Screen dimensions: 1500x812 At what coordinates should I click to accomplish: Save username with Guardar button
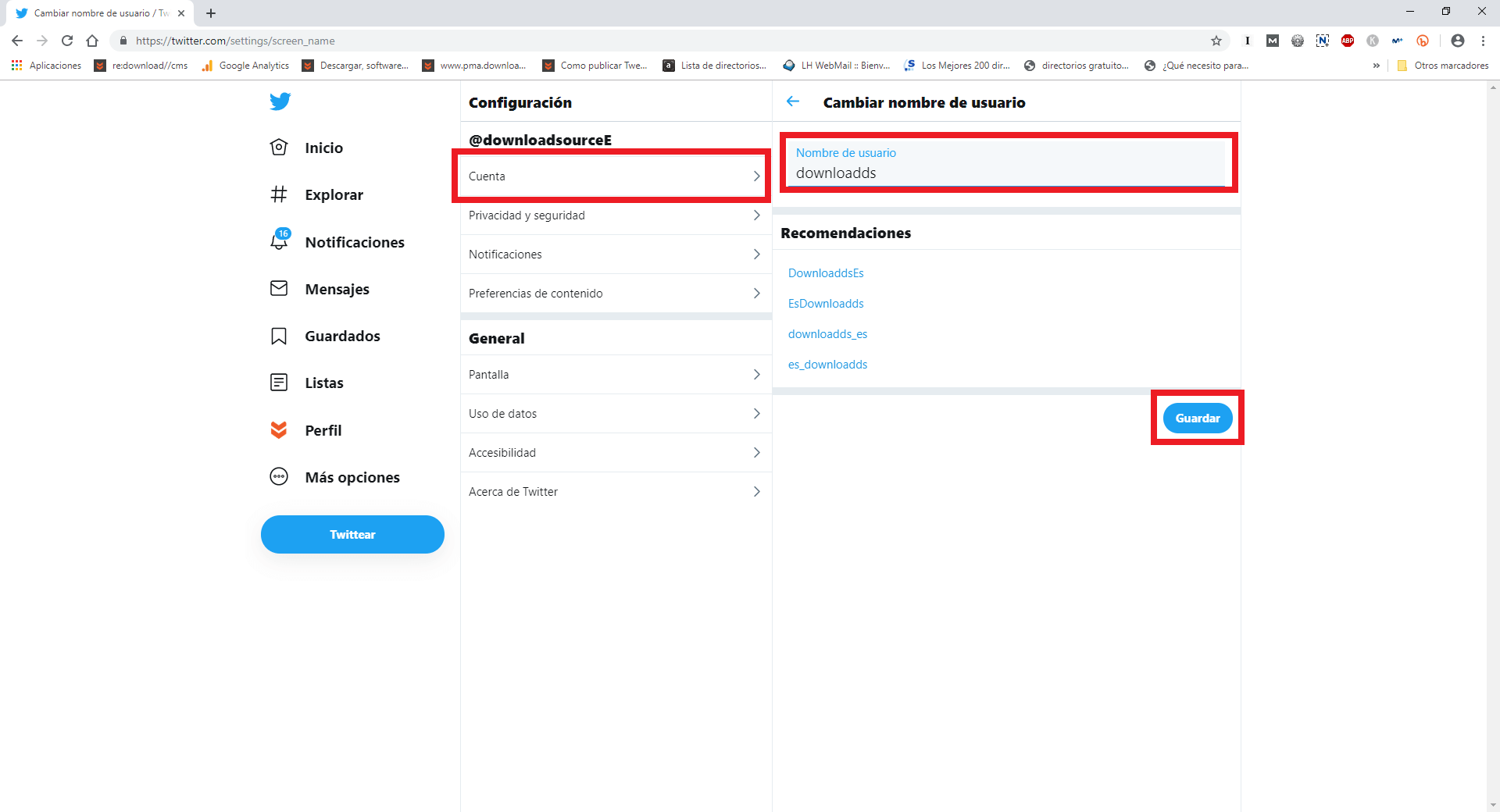point(1198,418)
